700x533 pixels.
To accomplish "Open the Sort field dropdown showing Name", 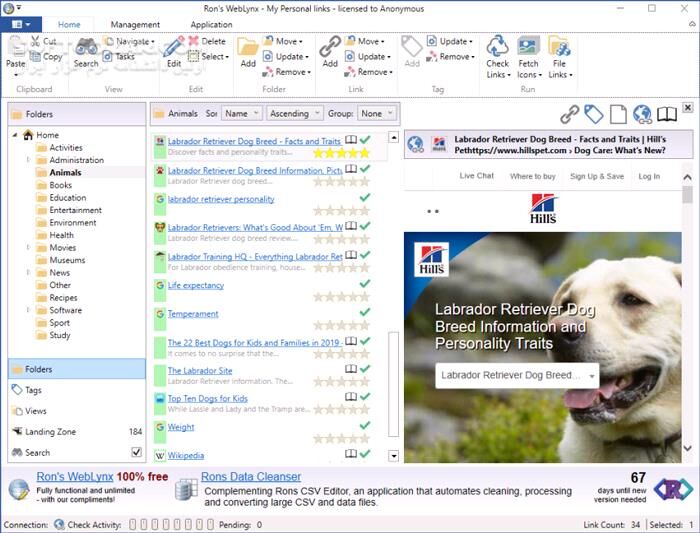I will [243, 114].
